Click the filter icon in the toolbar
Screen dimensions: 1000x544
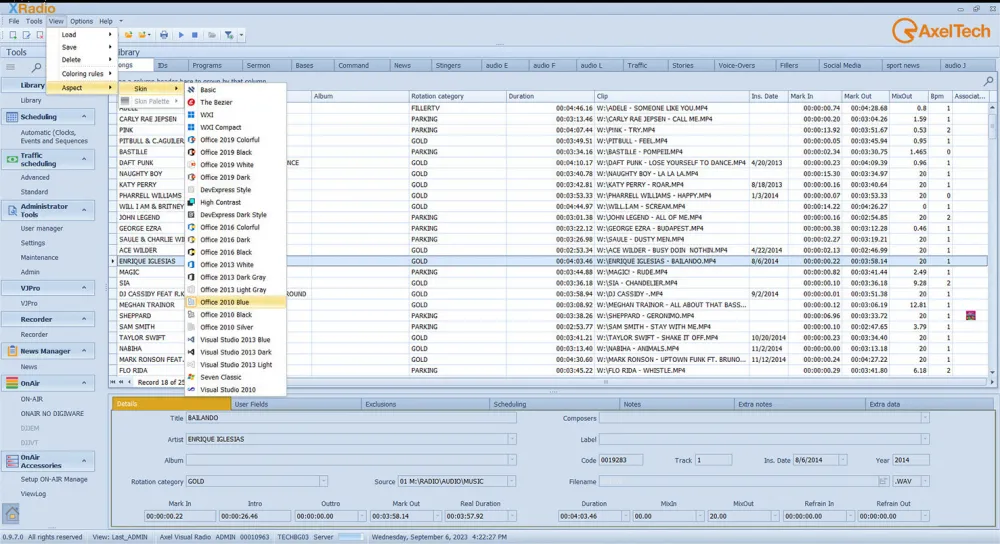tap(230, 35)
